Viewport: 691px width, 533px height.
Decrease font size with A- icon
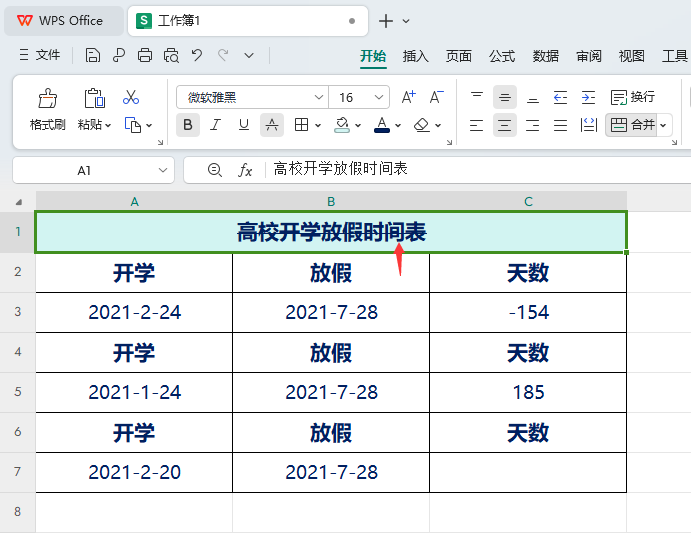pos(436,97)
